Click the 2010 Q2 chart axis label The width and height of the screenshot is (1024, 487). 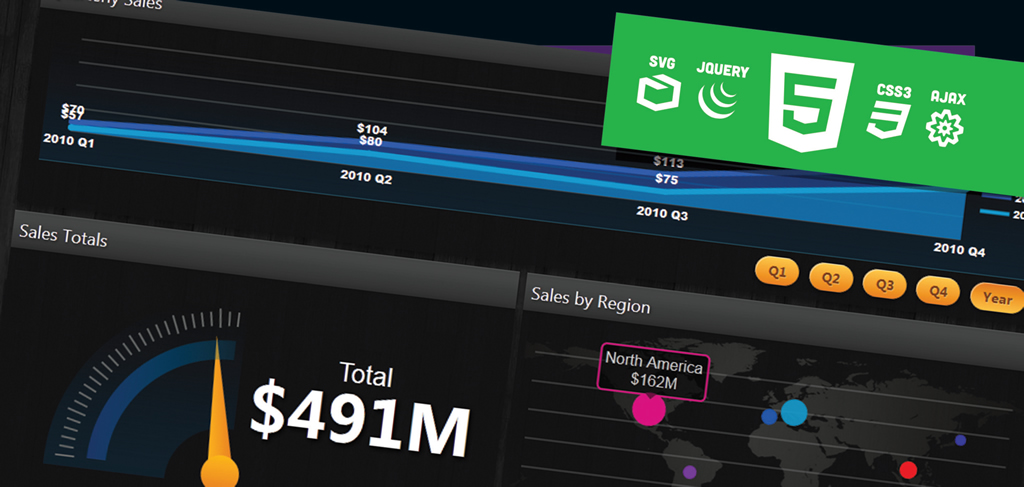point(365,177)
